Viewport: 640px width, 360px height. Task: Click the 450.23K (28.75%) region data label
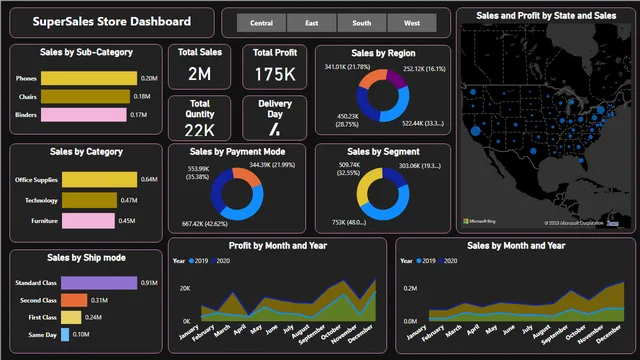click(x=347, y=120)
